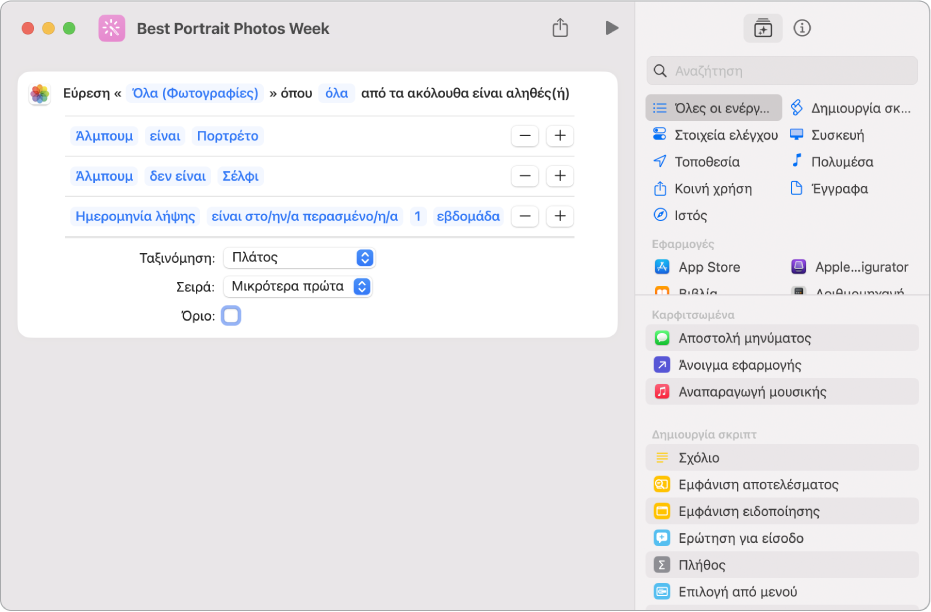This screenshot has width=931, height=612.
Task: Open App Store app actions
Action: click(x=697, y=267)
